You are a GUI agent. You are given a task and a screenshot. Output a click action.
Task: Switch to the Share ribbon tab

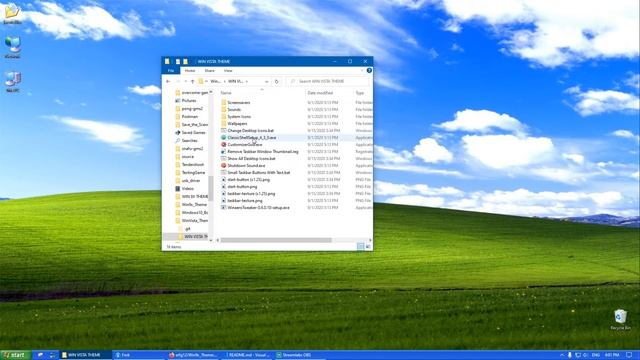(209, 71)
